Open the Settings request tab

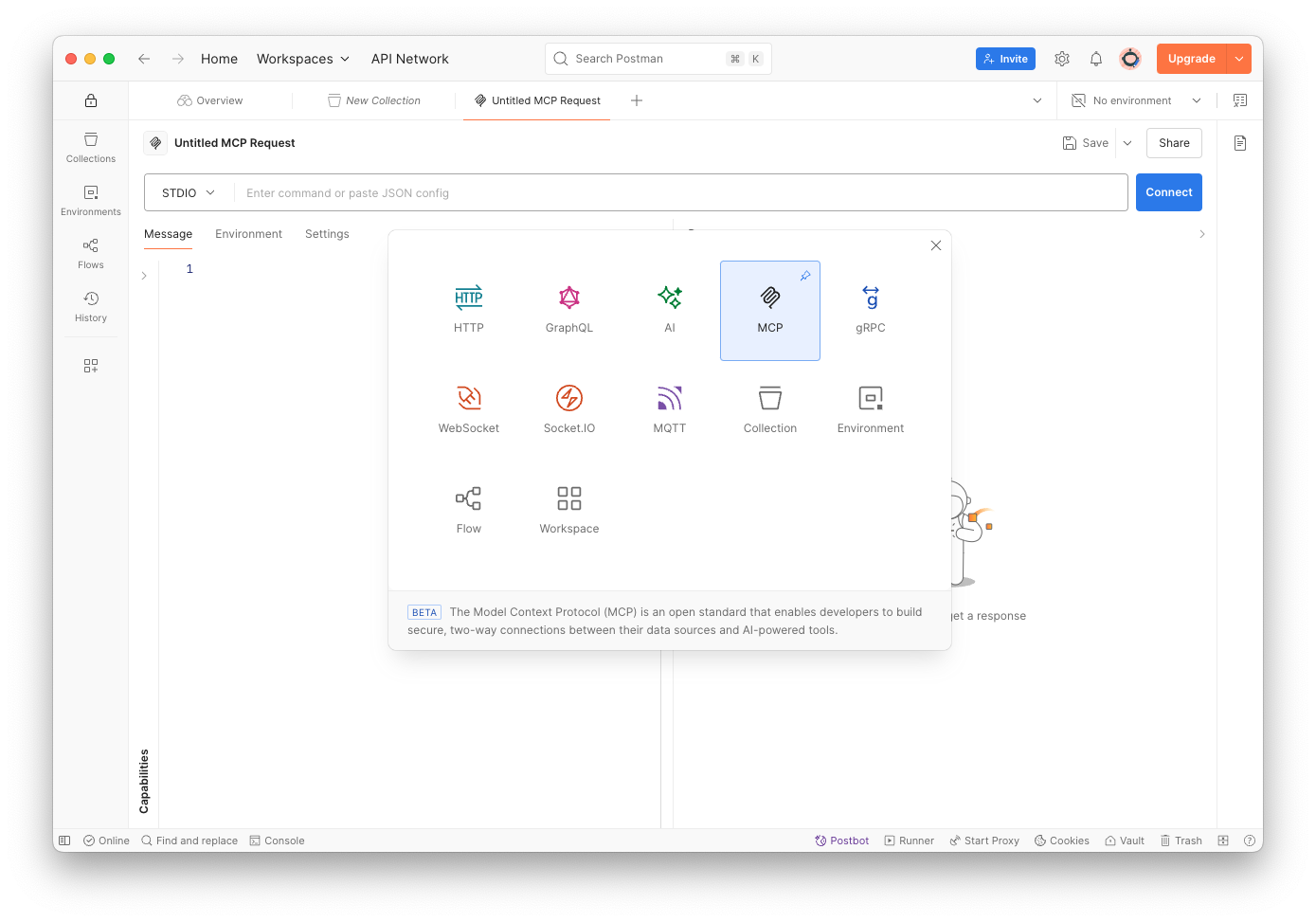[x=327, y=234]
